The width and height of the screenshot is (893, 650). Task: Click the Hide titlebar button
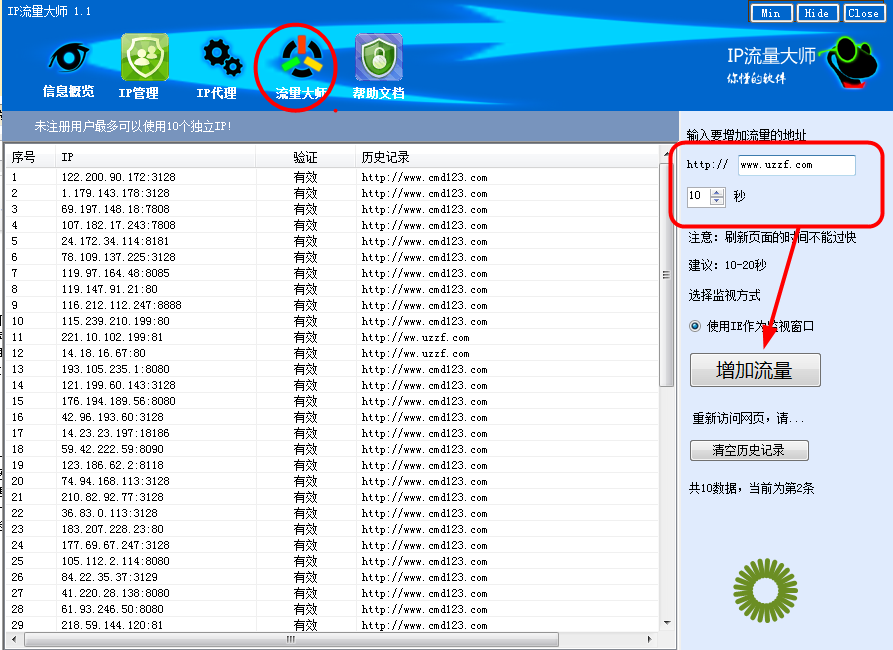[x=820, y=13]
